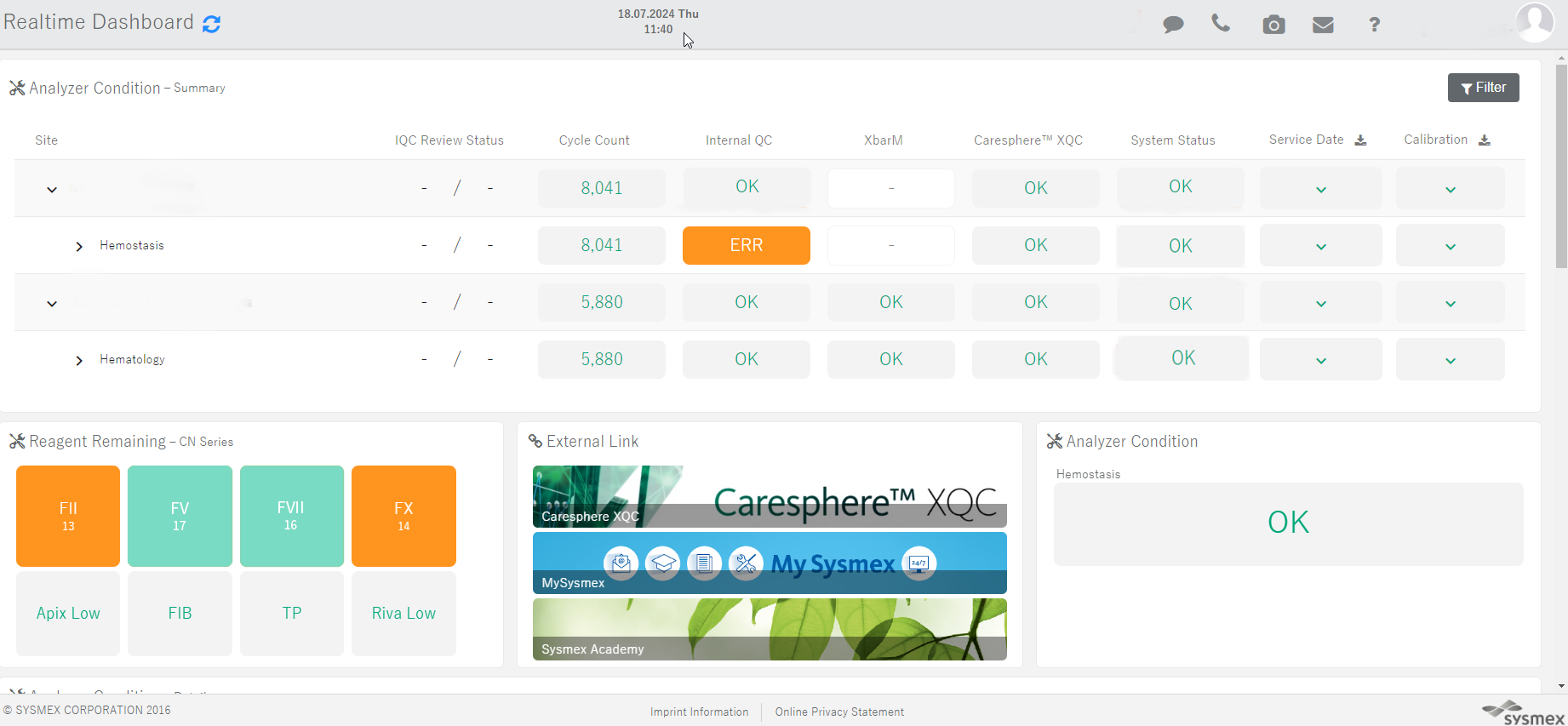
Task: Click the Reagent Remaining tools icon
Action: (17, 441)
